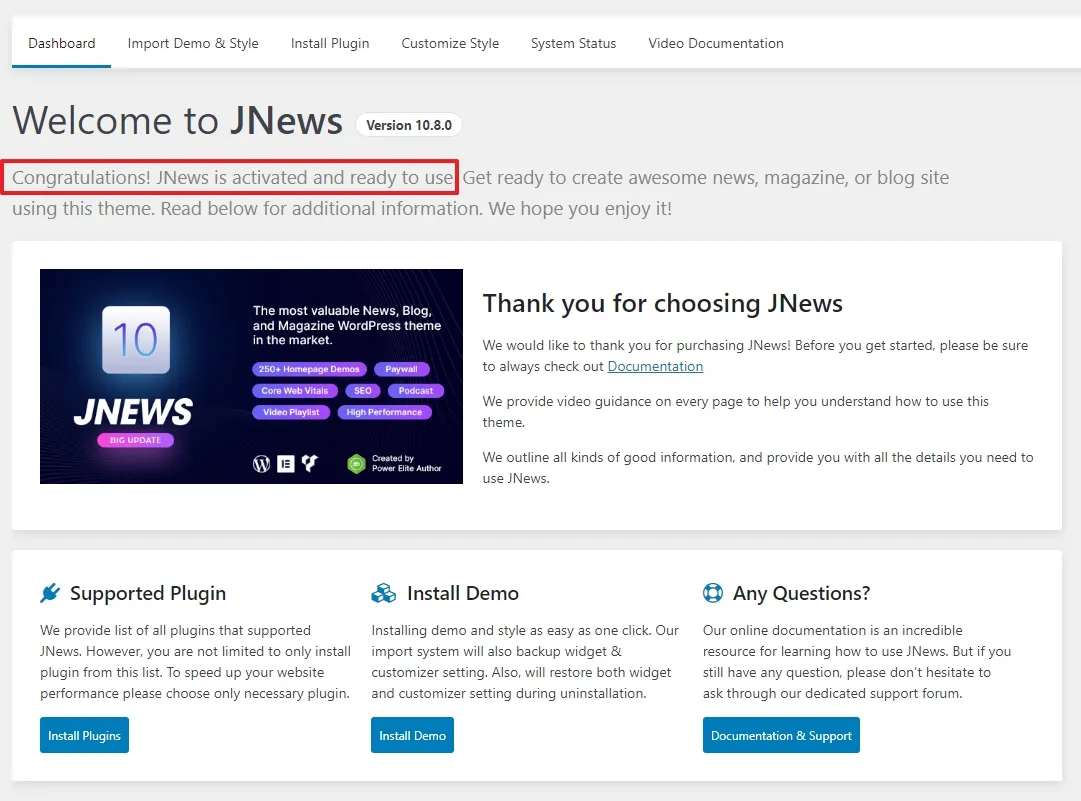Click the Power Elite Author badge icon

356,464
